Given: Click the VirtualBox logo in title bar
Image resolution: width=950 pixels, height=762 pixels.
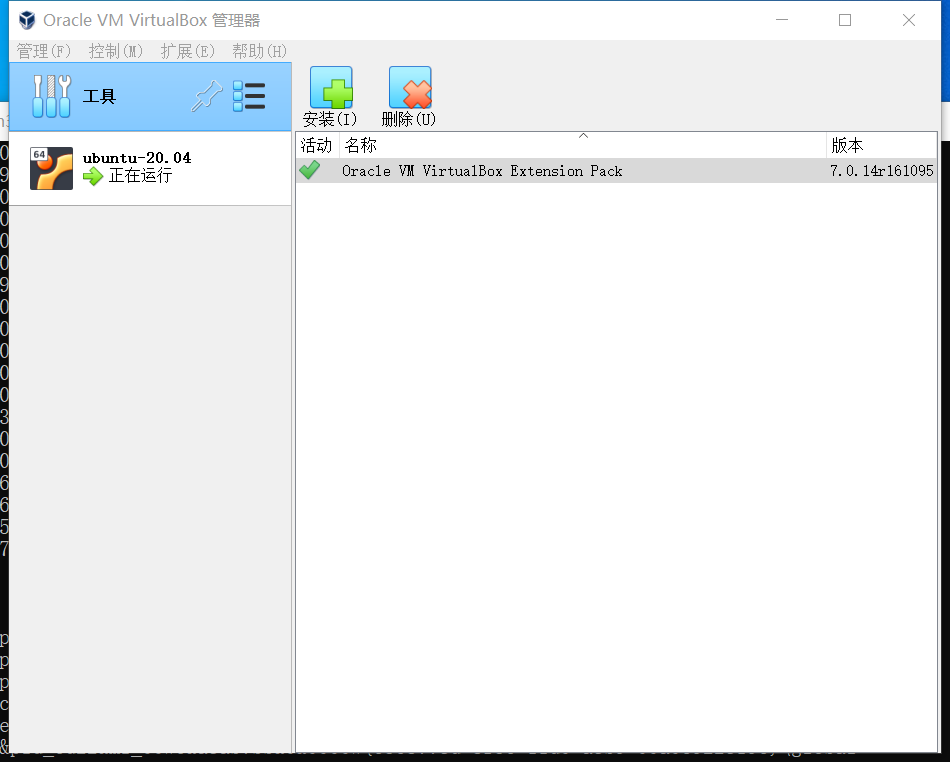Looking at the screenshot, I should [x=27, y=20].
